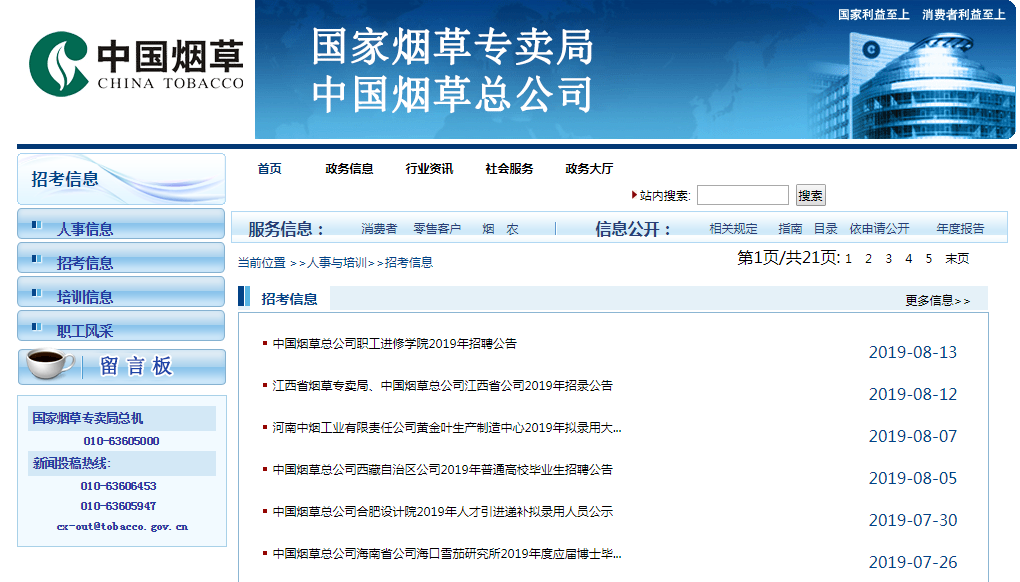This screenshot has height=582, width=1020.
Task: Open 职工进修学院2019年招聘公告 article
Action: point(394,344)
